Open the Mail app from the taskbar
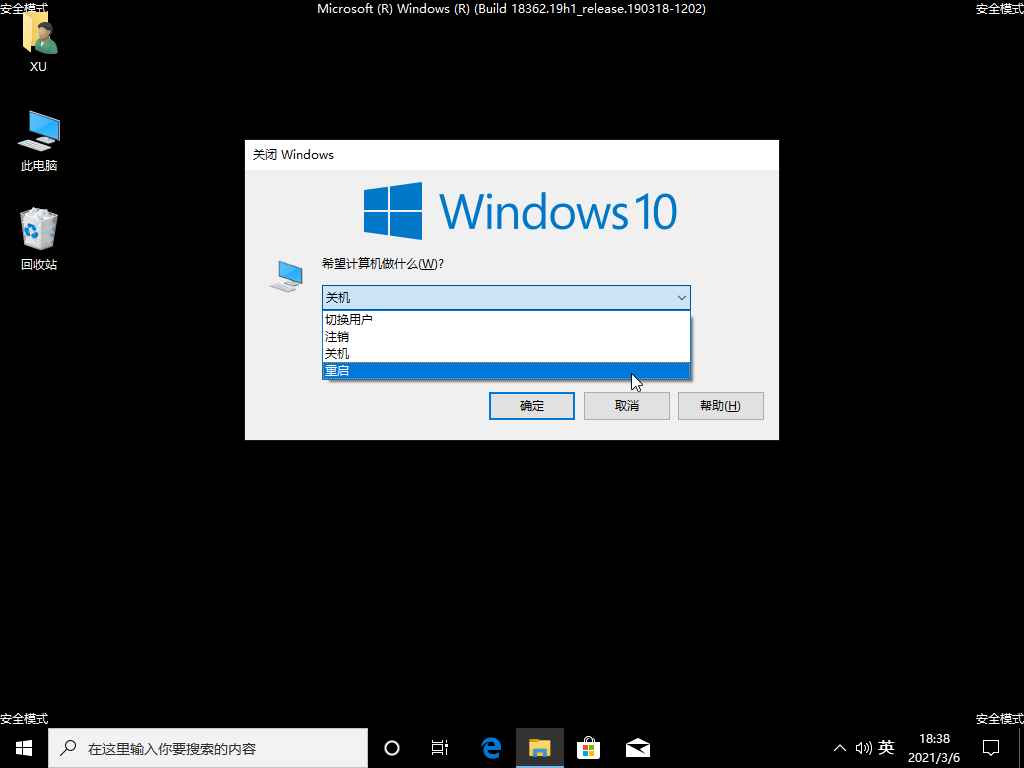Screen dimensions: 1024x768 (x=638, y=747)
